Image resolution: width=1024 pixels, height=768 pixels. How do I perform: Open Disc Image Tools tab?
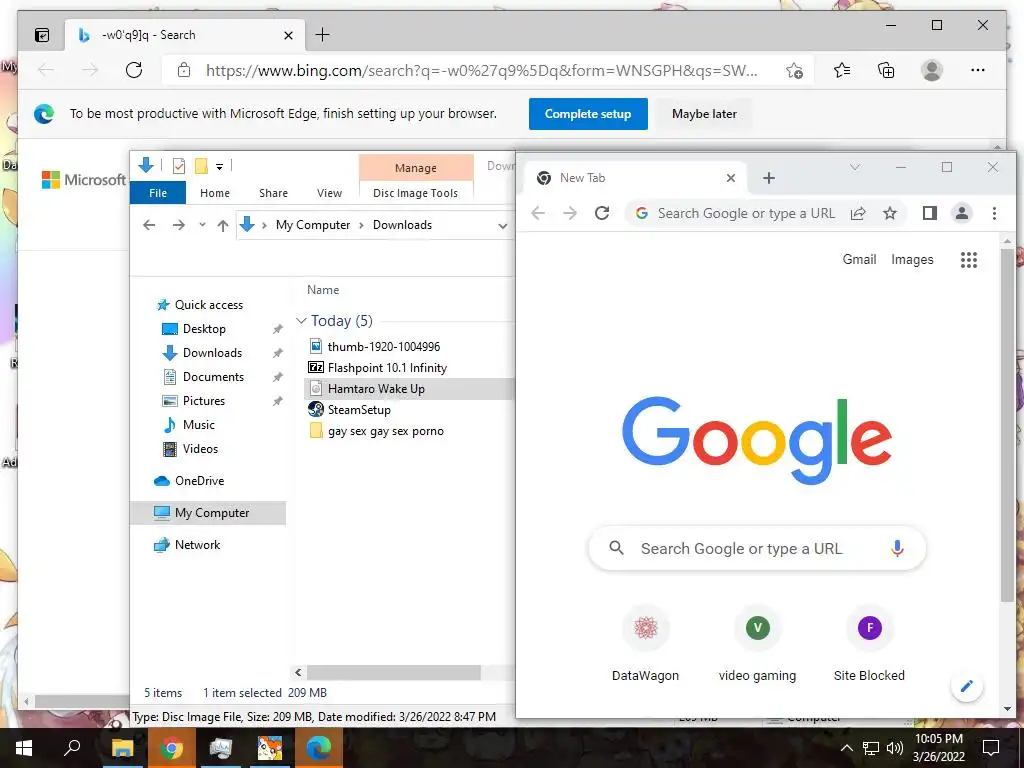pyautogui.click(x=415, y=193)
